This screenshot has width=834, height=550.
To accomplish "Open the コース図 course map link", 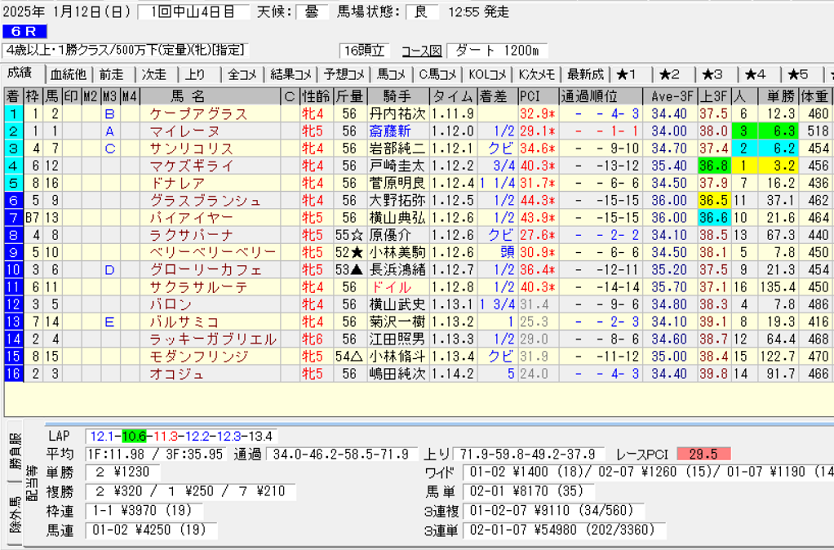I will pyautogui.click(x=421, y=51).
